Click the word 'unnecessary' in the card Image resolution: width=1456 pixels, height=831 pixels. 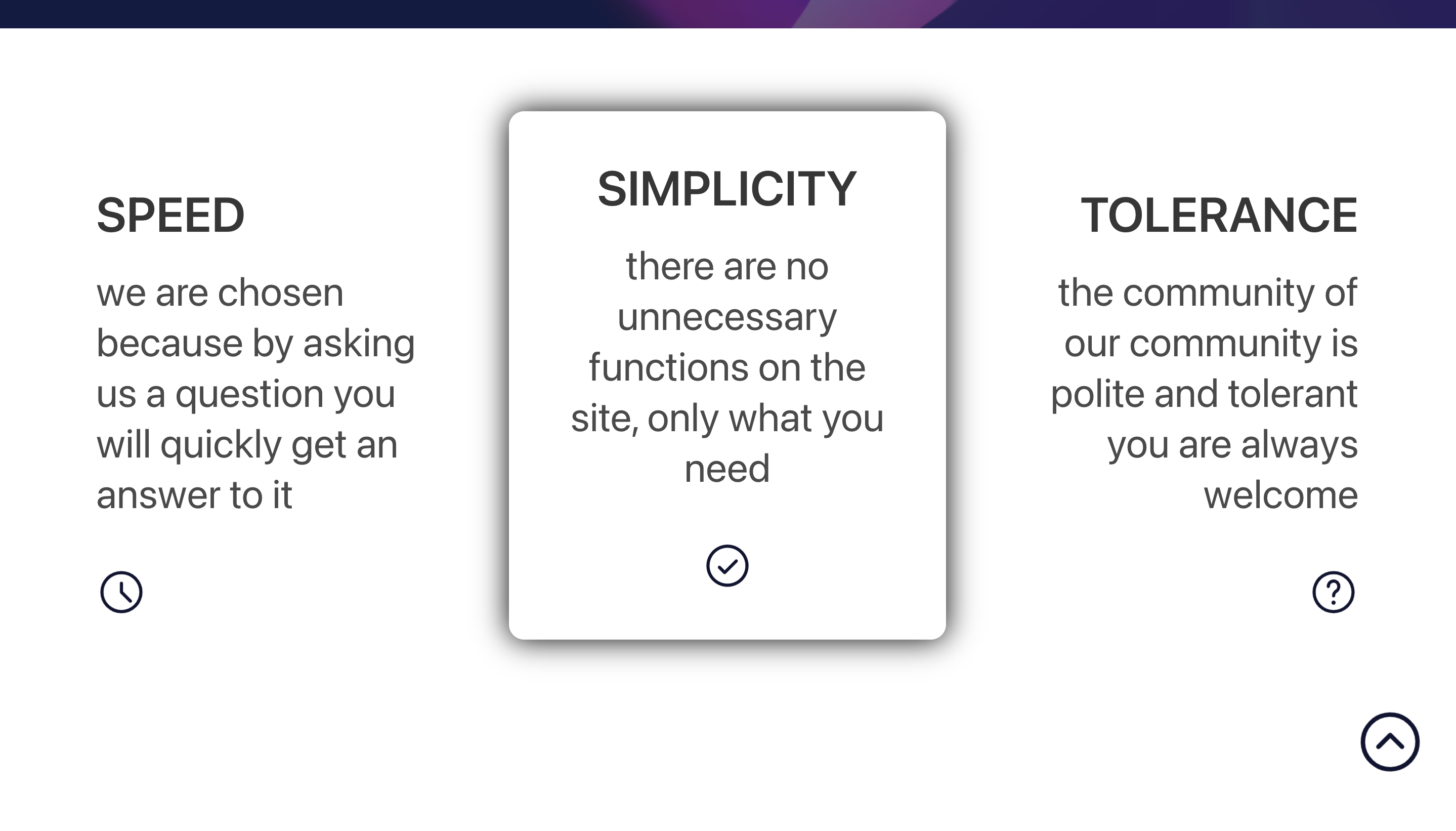click(727, 317)
